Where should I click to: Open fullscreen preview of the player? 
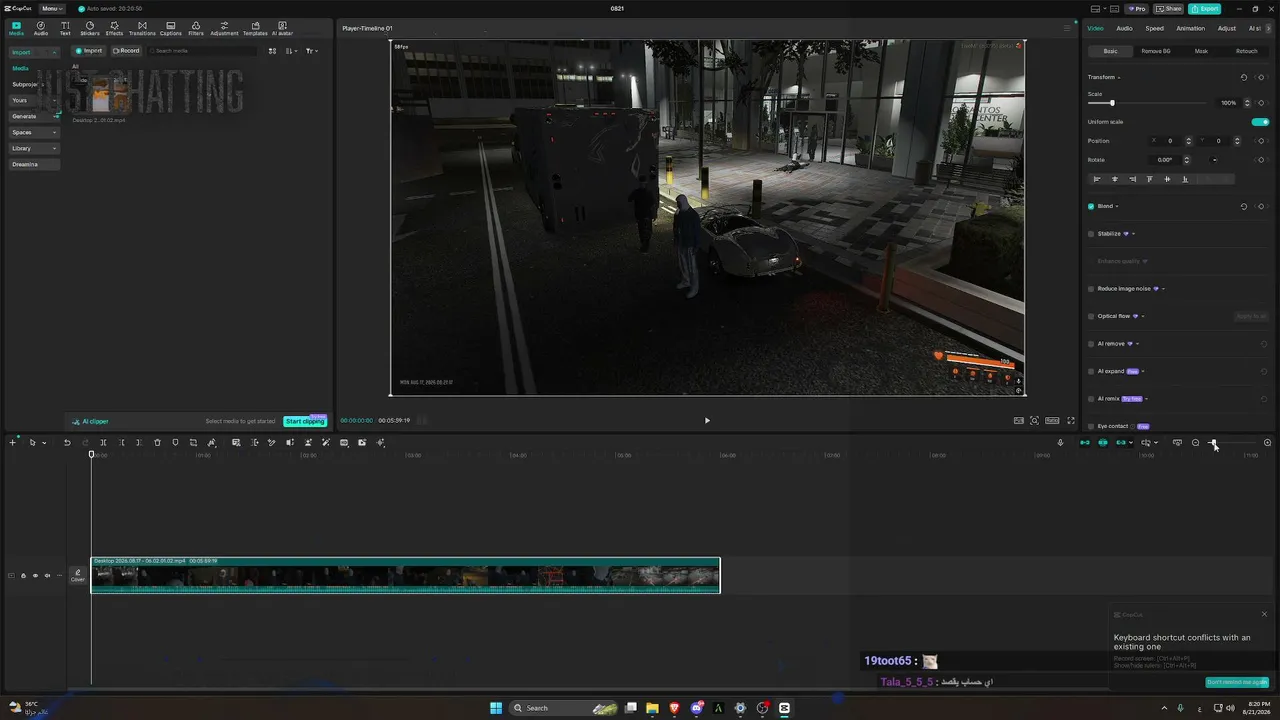coord(1071,421)
